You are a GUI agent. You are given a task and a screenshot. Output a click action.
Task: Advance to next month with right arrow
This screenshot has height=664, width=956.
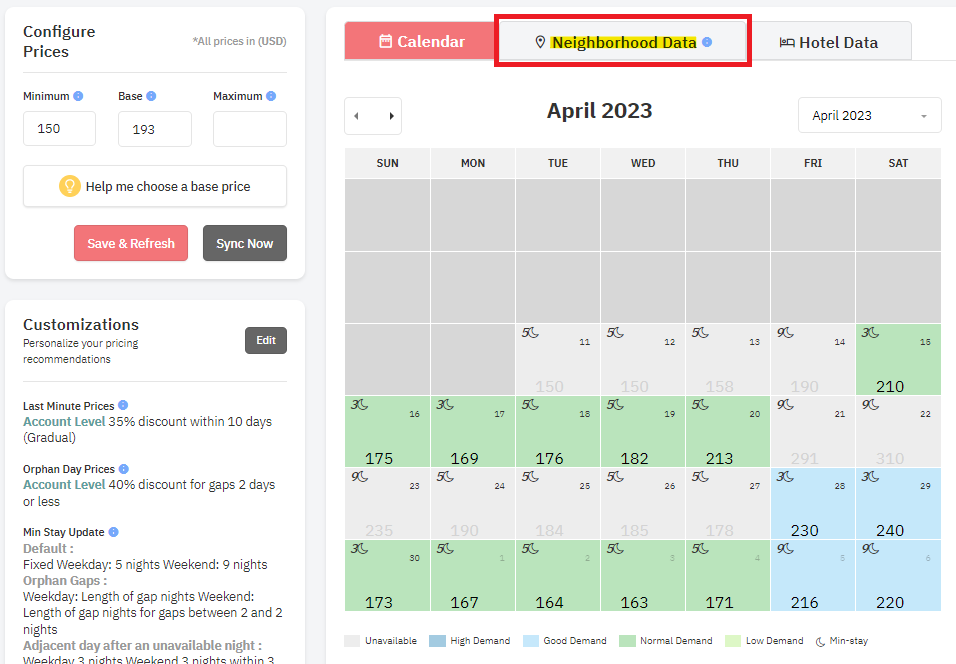coord(391,116)
